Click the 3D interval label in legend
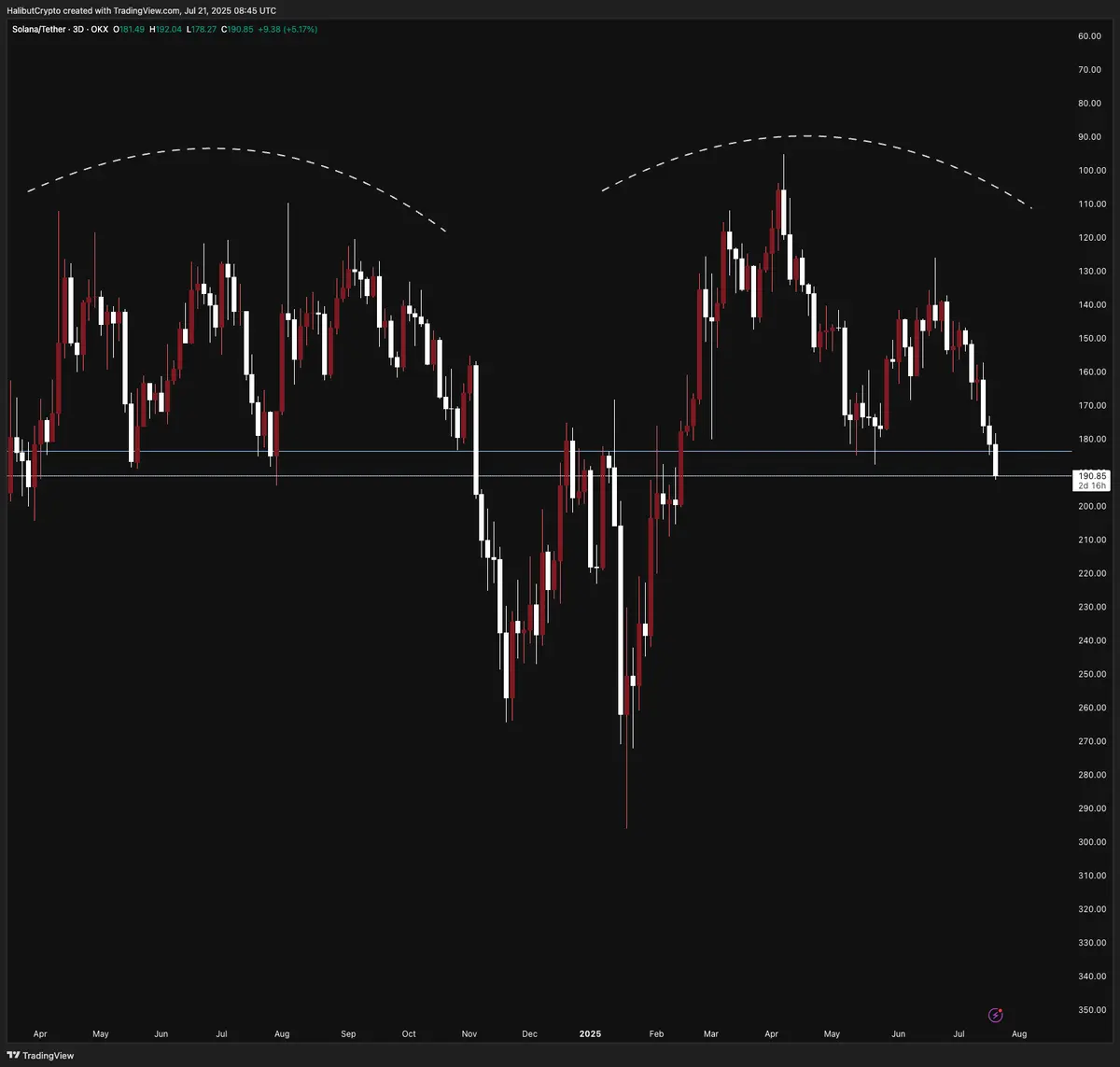 coord(78,30)
